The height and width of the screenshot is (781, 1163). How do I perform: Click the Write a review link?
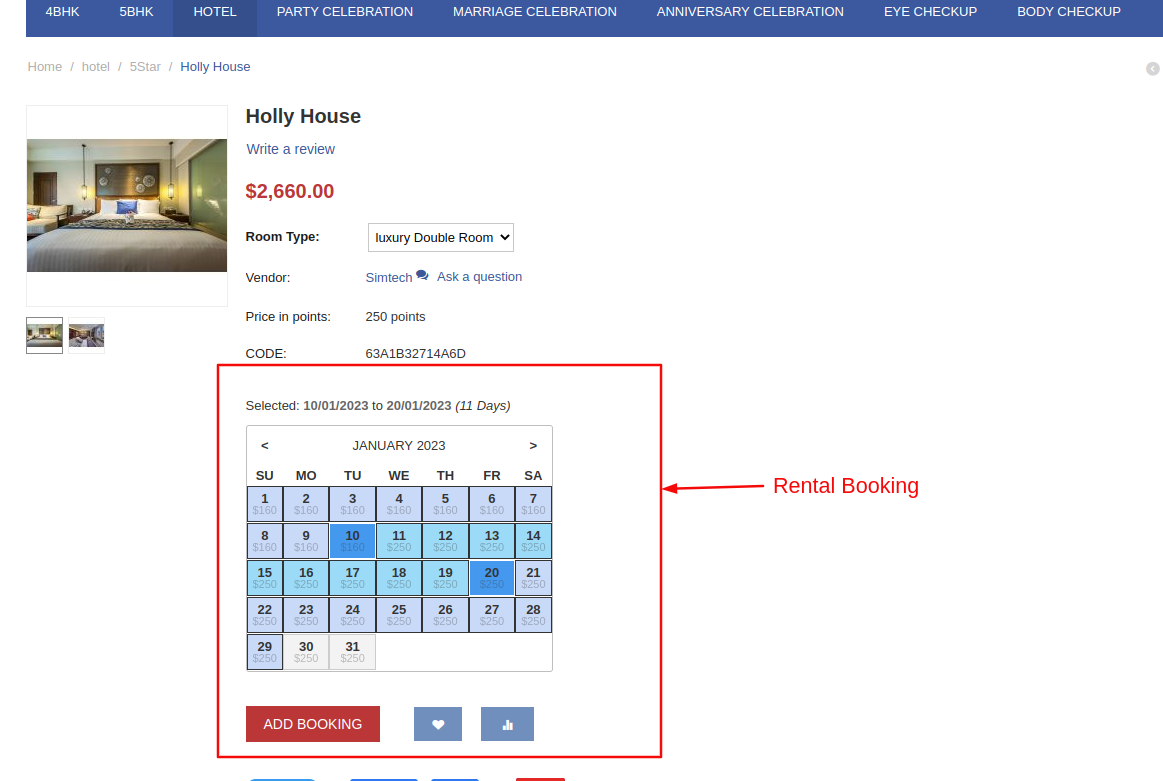click(290, 149)
